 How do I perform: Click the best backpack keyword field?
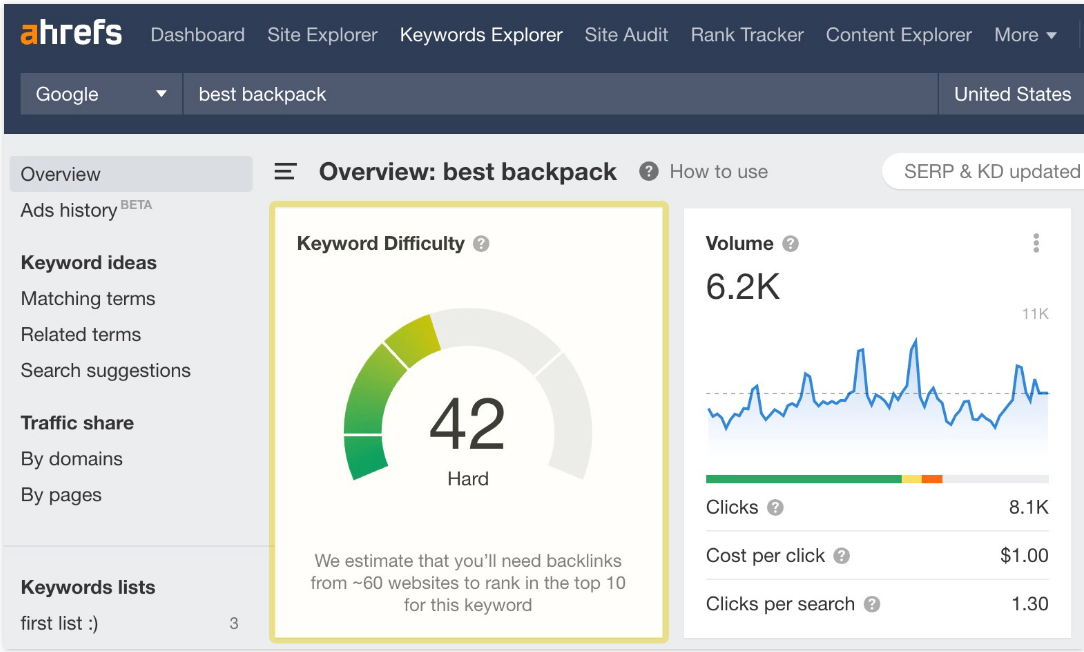pyautogui.click(x=560, y=94)
